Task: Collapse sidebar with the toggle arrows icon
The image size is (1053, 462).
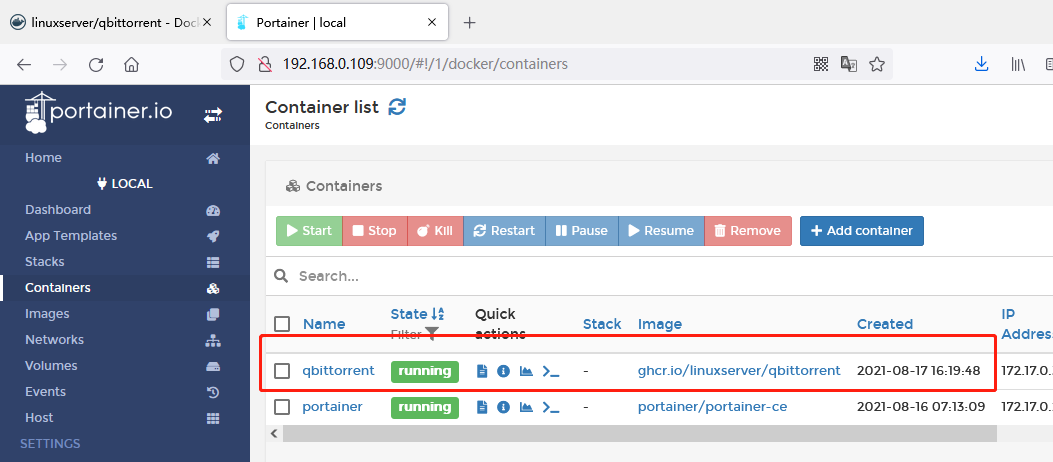Action: pos(213,115)
